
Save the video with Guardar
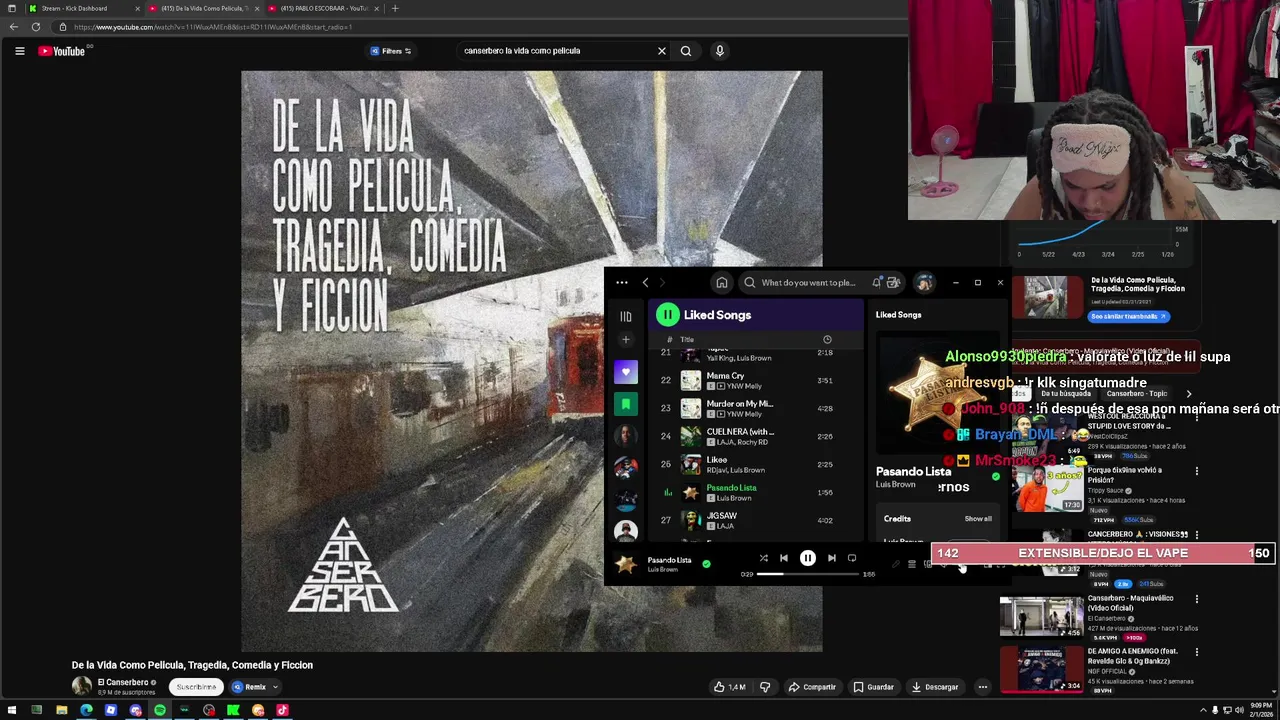(873, 687)
